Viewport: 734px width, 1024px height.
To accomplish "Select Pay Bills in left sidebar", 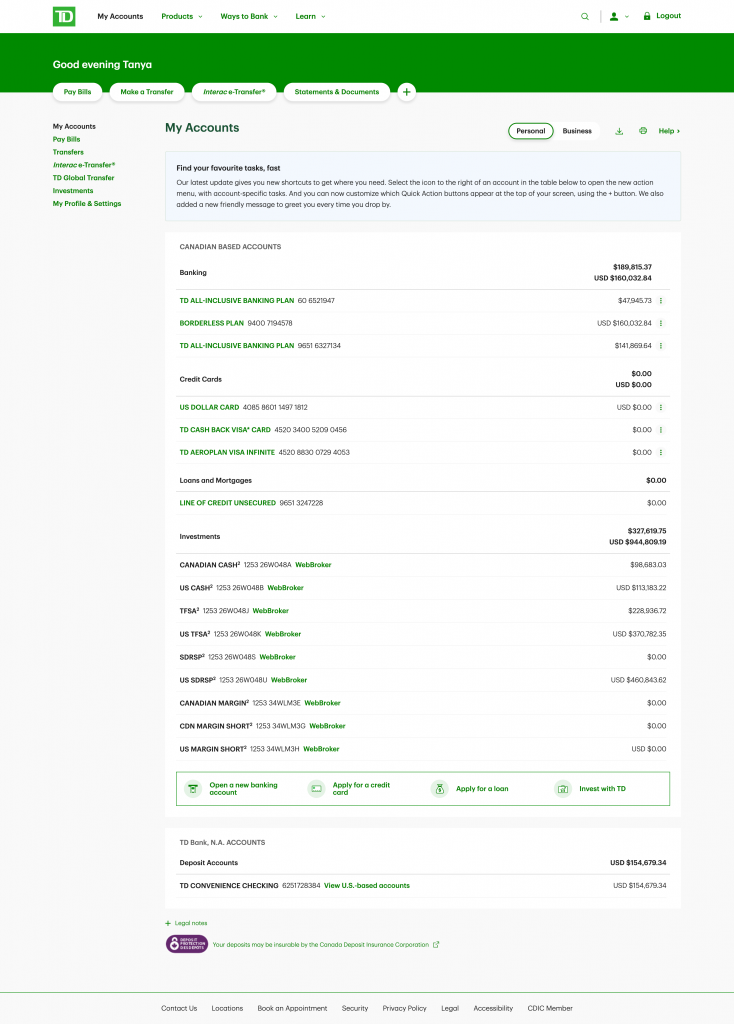I will point(67,139).
